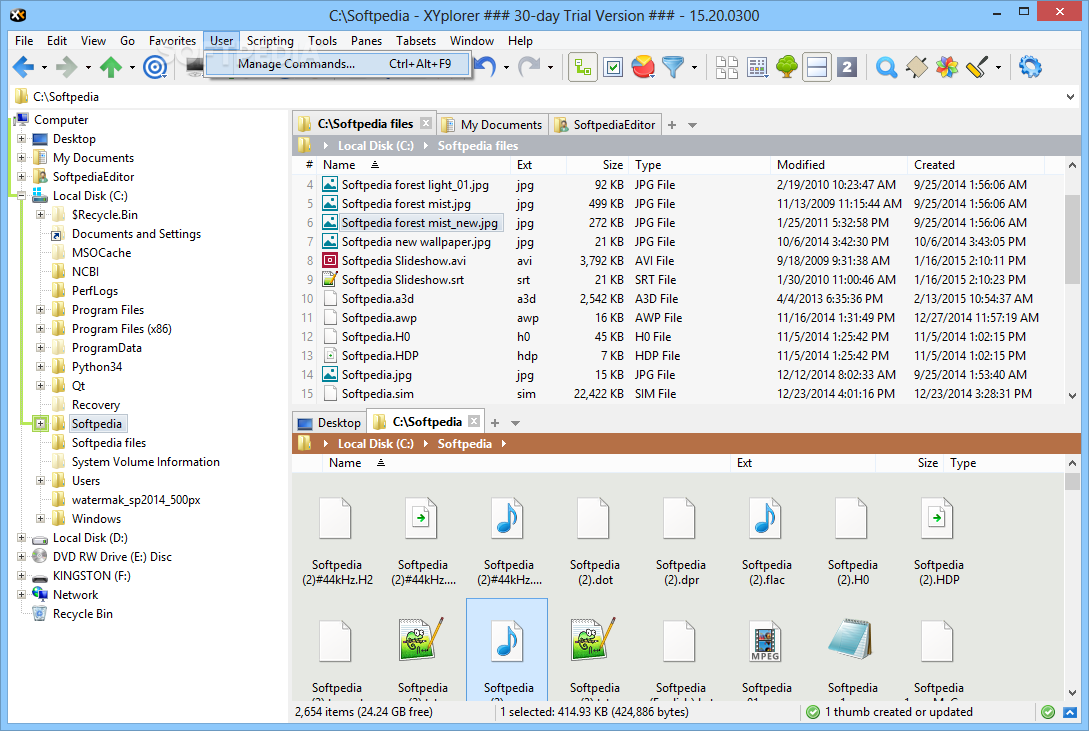Viewport: 1089px width, 731px height.
Task: Add new tab in upper pane
Action: coord(672,125)
